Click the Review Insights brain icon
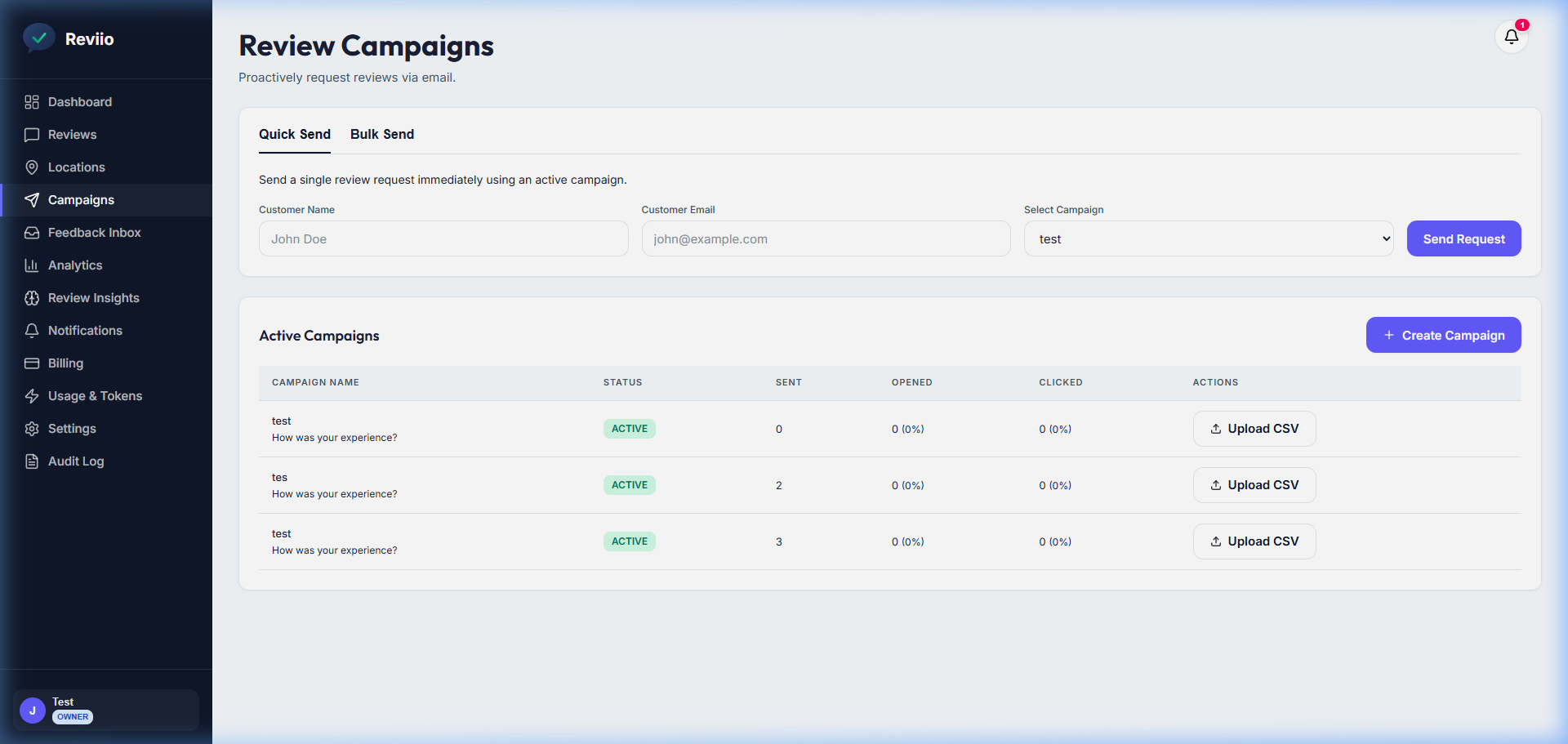The height and width of the screenshot is (744, 1568). pos(32,298)
